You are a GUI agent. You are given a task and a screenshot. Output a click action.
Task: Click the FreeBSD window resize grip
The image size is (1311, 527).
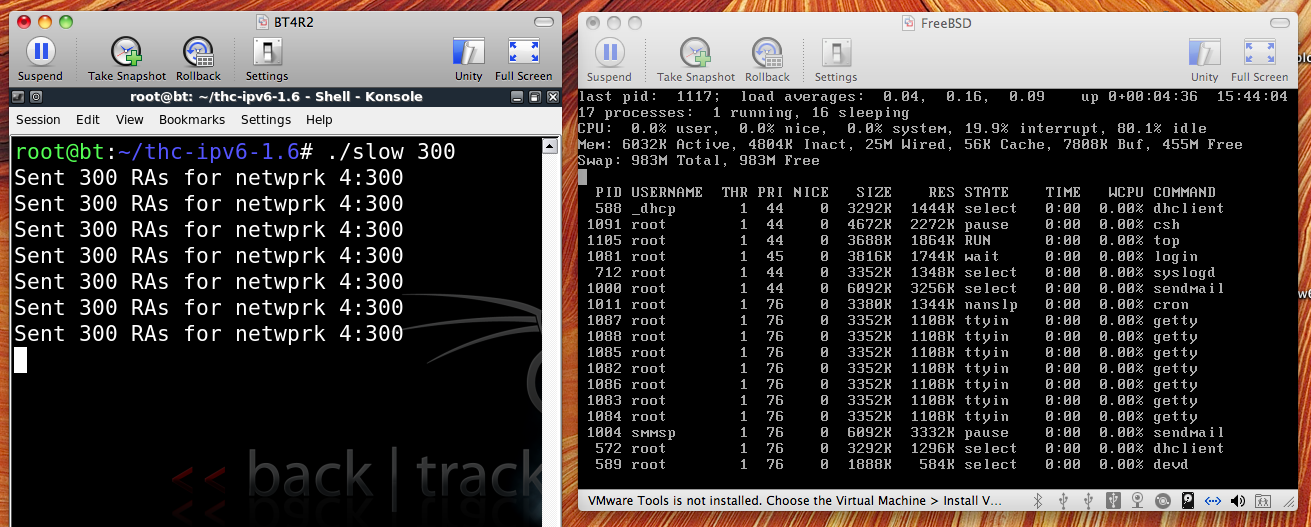tap(1290, 500)
